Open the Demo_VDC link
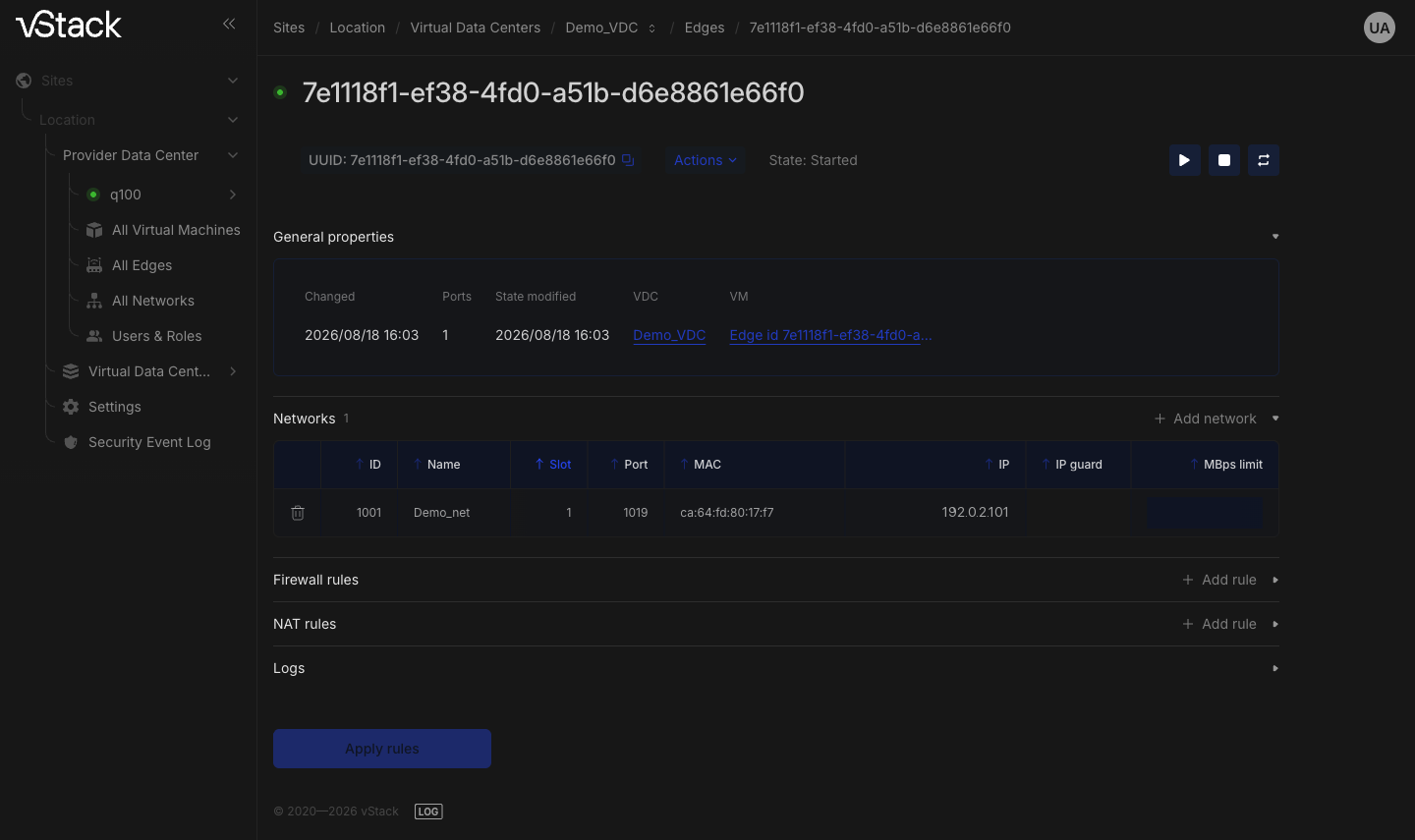 pos(669,335)
